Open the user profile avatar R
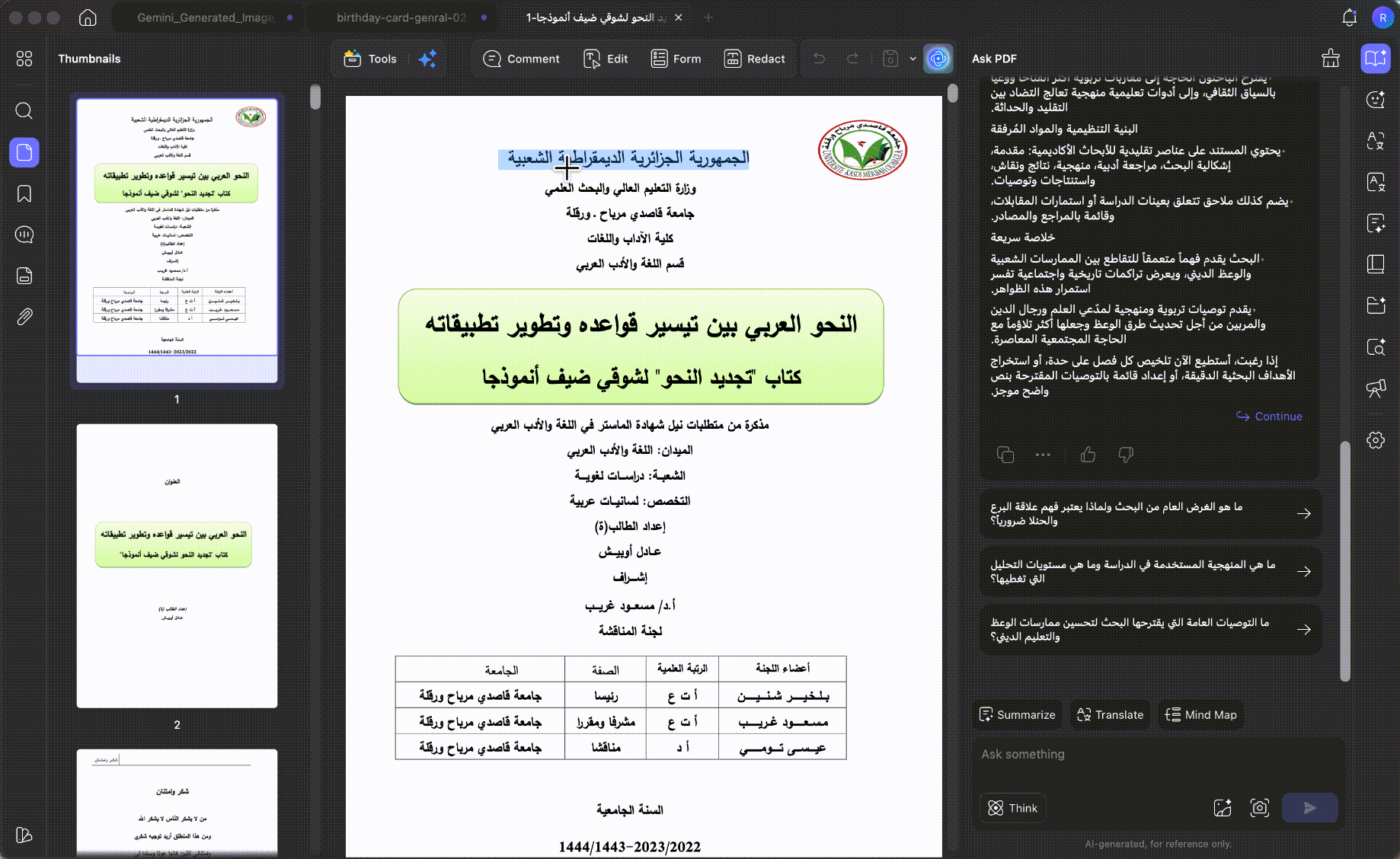The image size is (1400, 859). [1382, 18]
